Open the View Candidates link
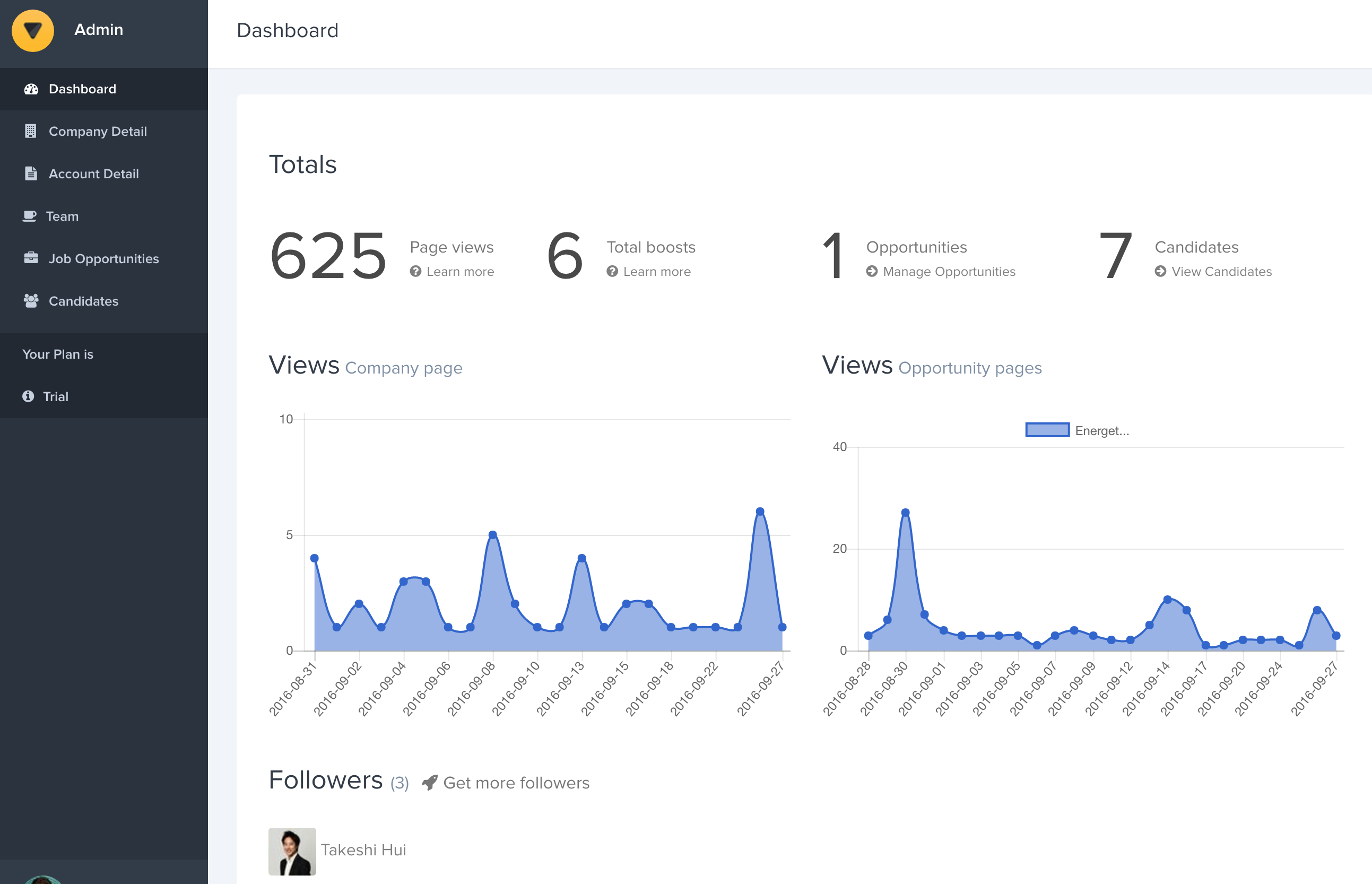Screen dimensions: 1372x884 click(x=1221, y=272)
